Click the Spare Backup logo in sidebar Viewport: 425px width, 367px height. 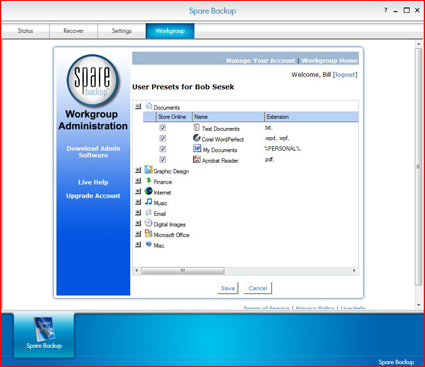click(93, 81)
